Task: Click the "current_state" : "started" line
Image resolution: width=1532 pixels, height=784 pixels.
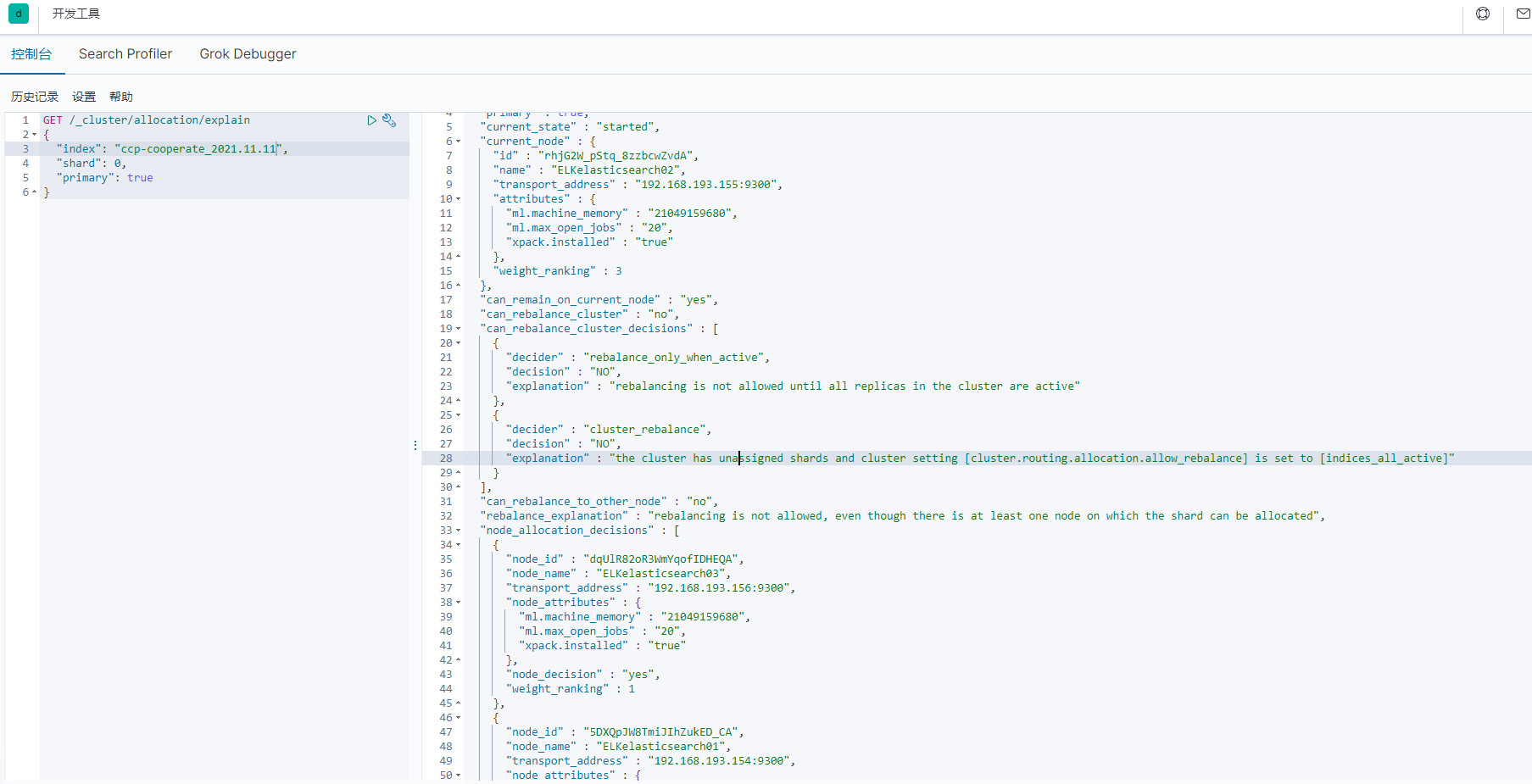Action: (x=570, y=127)
